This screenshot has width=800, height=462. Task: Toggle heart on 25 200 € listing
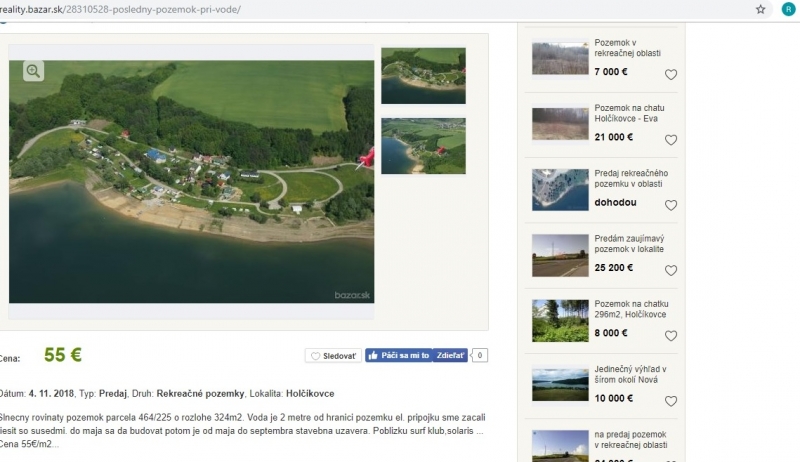[x=671, y=270]
